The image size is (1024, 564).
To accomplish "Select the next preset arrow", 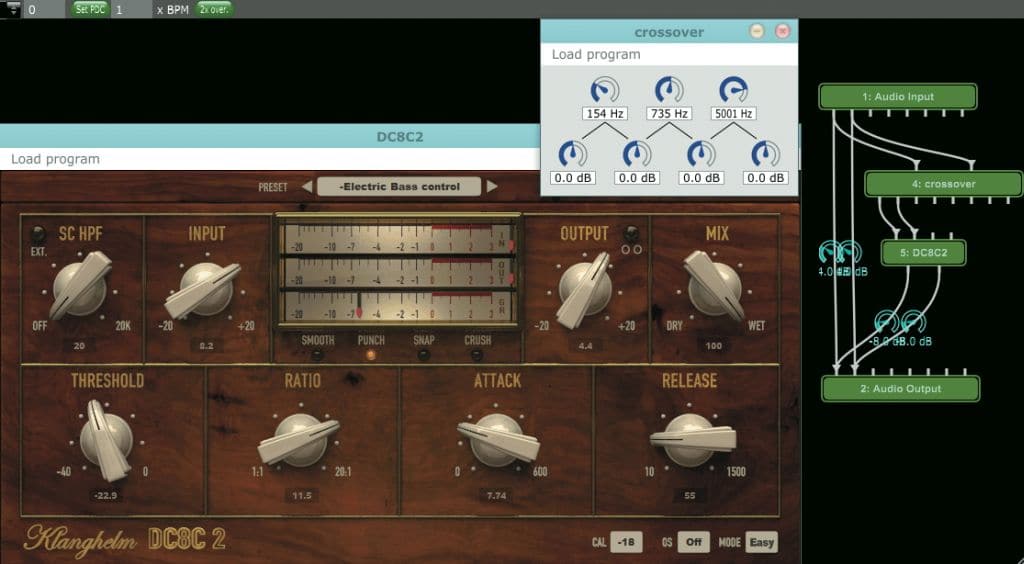I will [492, 187].
